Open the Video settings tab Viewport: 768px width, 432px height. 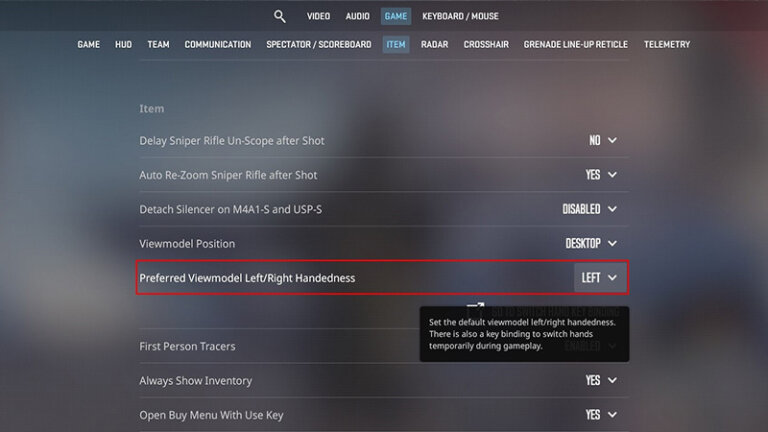pyautogui.click(x=318, y=16)
